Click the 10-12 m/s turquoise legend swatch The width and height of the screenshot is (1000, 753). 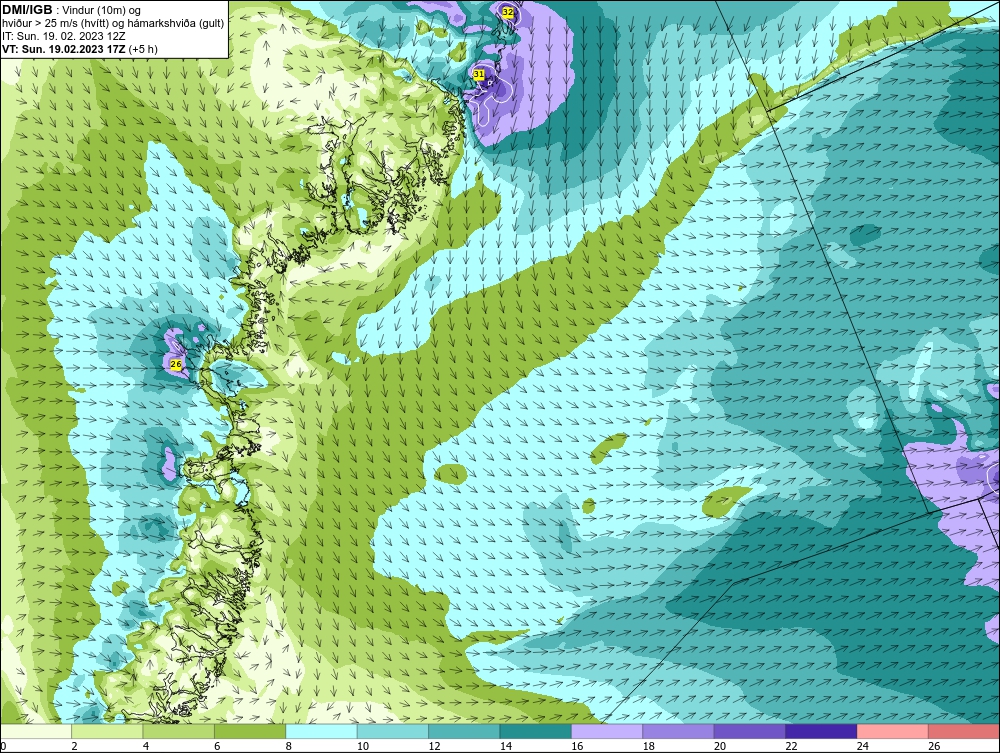393,731
